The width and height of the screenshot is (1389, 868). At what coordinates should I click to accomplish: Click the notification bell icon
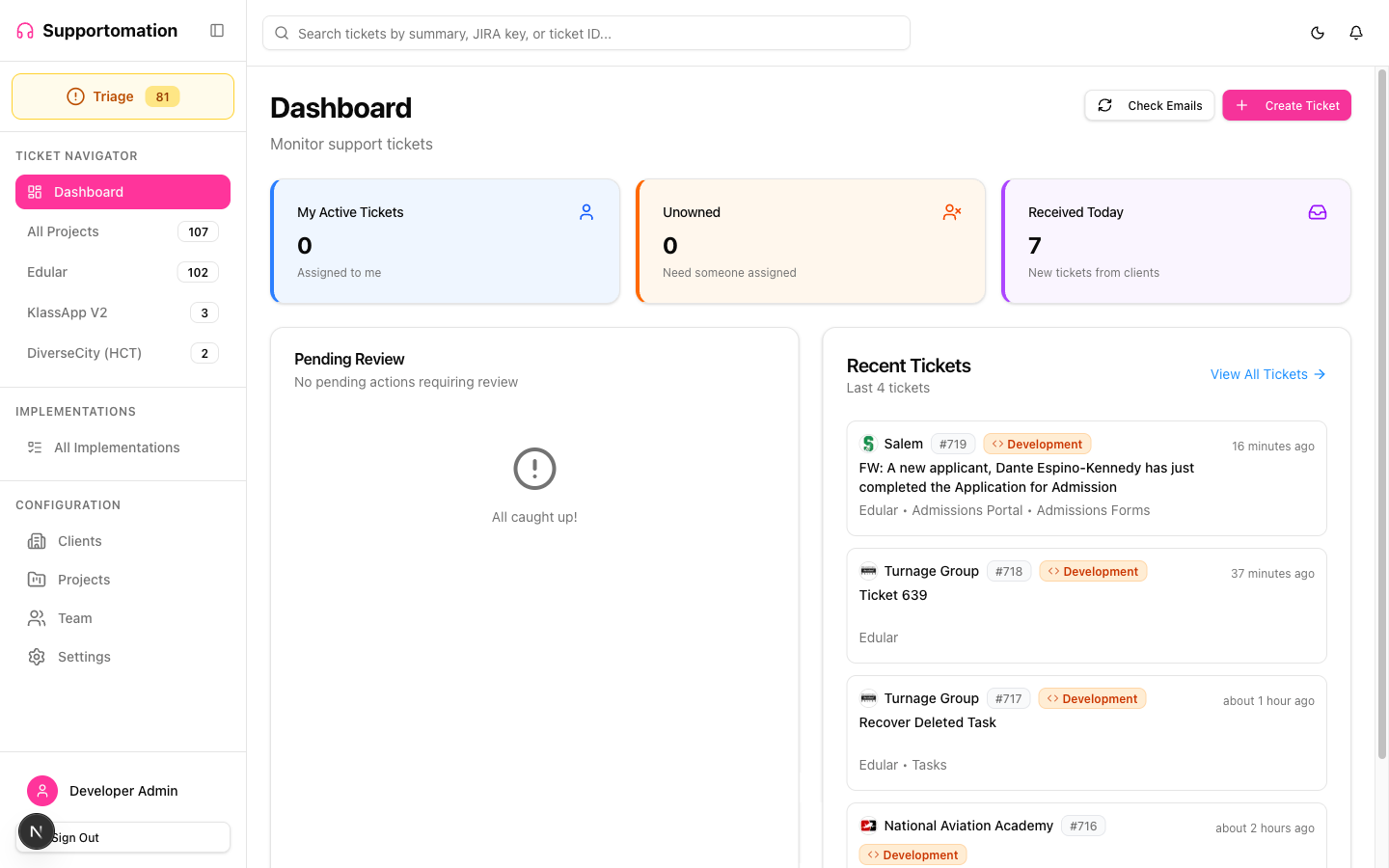pos(1355,32)
